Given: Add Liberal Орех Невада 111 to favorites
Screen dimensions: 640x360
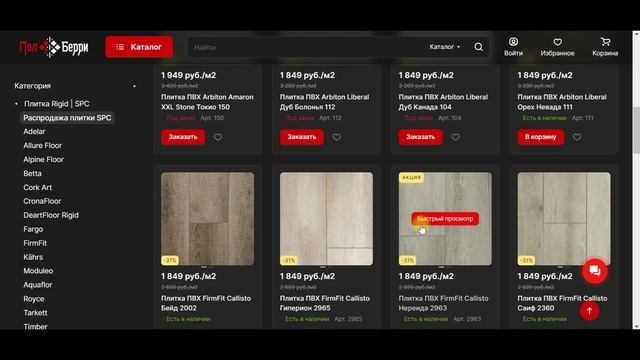Looking at the screenshot, I should click(x=577, y=137).
